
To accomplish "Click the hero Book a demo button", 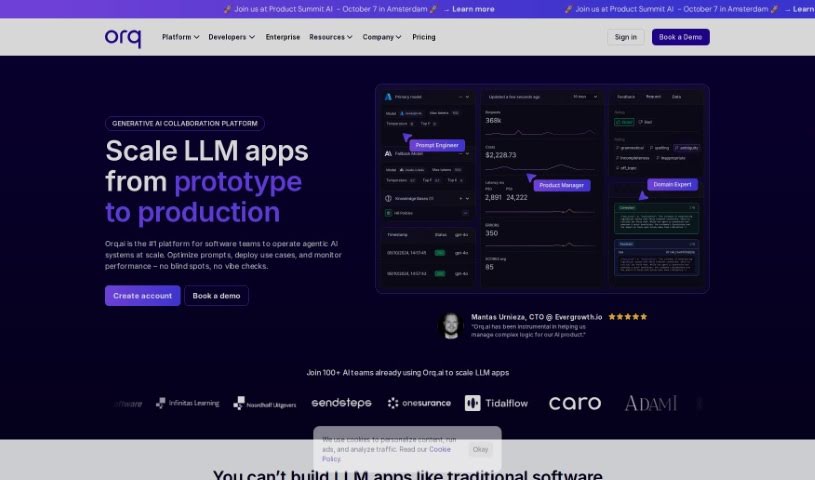I will [216, 295].
